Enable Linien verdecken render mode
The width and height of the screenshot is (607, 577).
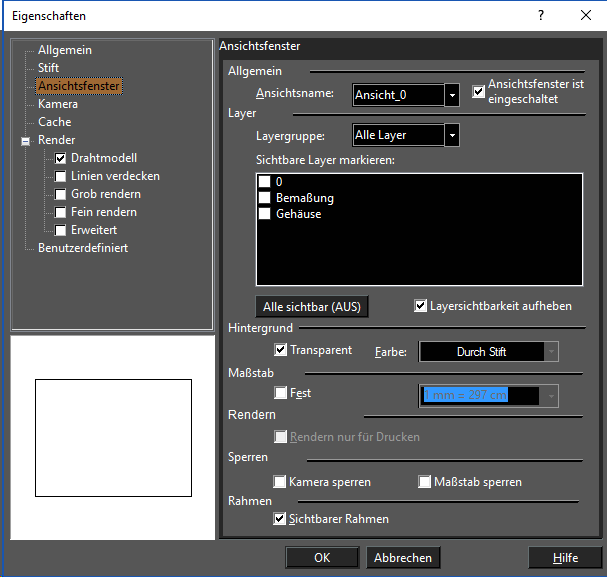tap(60, 176)
